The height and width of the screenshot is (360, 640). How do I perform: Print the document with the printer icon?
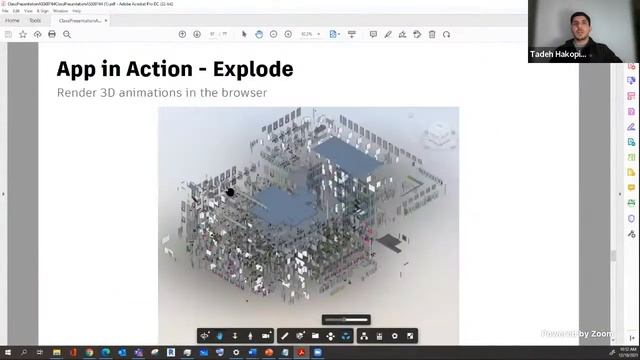(x=52, y=35)
